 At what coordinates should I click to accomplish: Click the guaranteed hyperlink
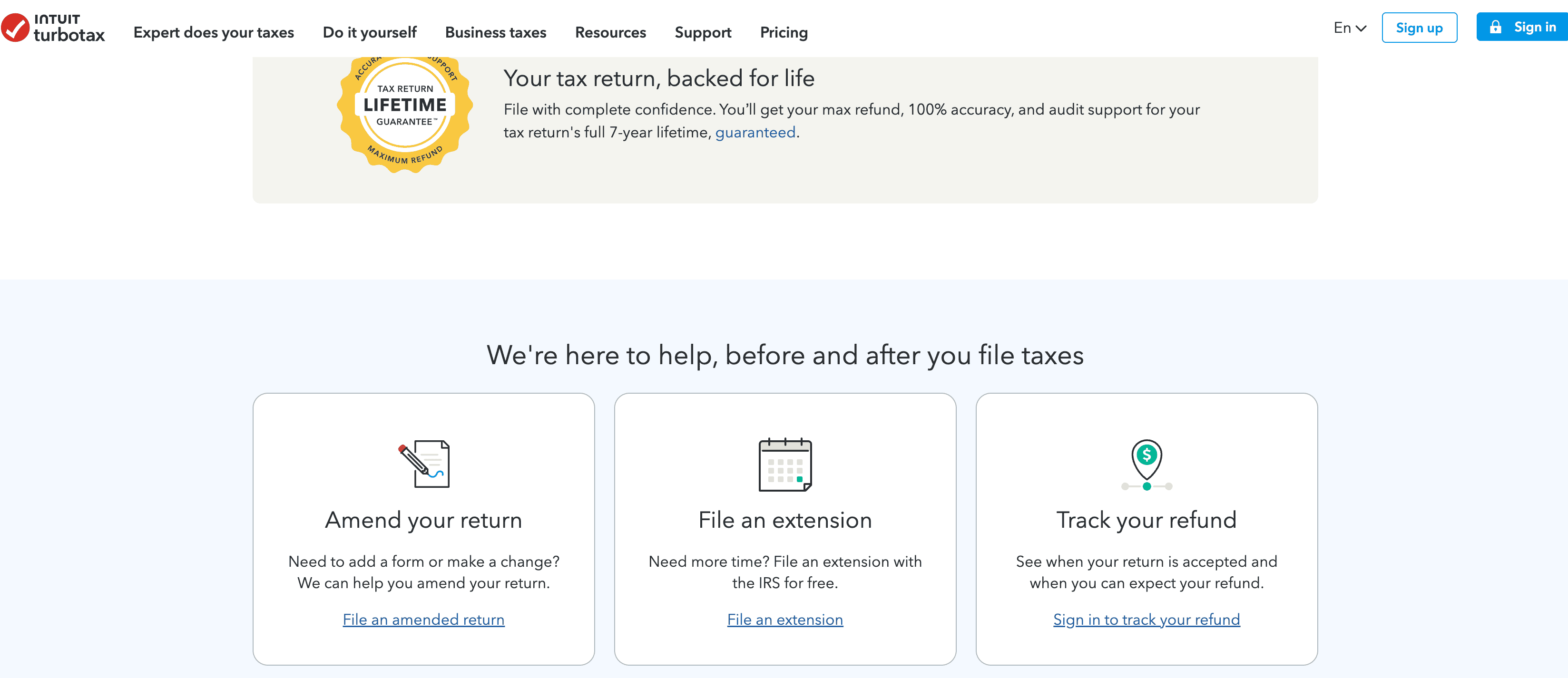tap(755, 132)
